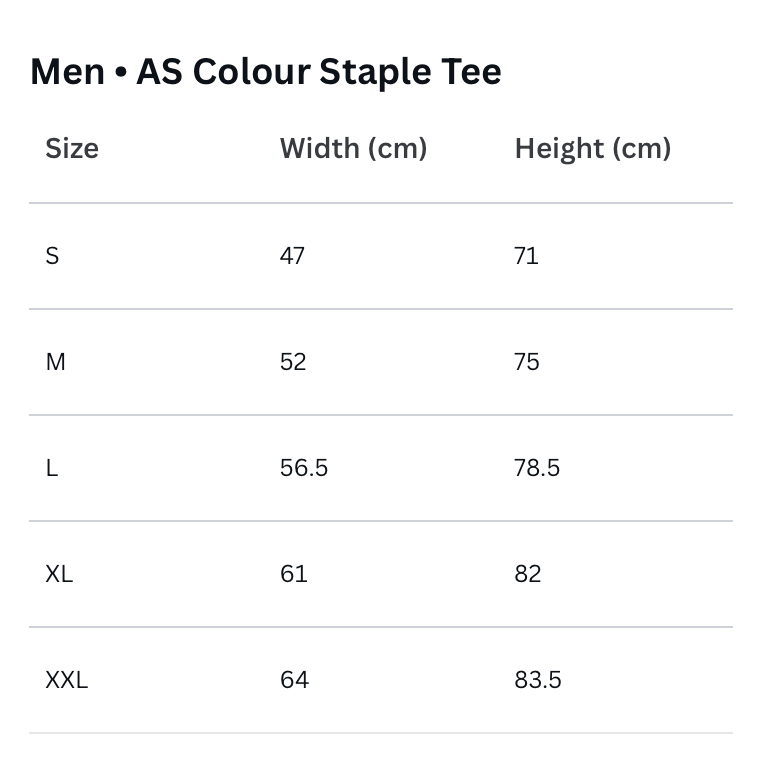
Task: Click the M size label
Action: click(x=55, y=362)
